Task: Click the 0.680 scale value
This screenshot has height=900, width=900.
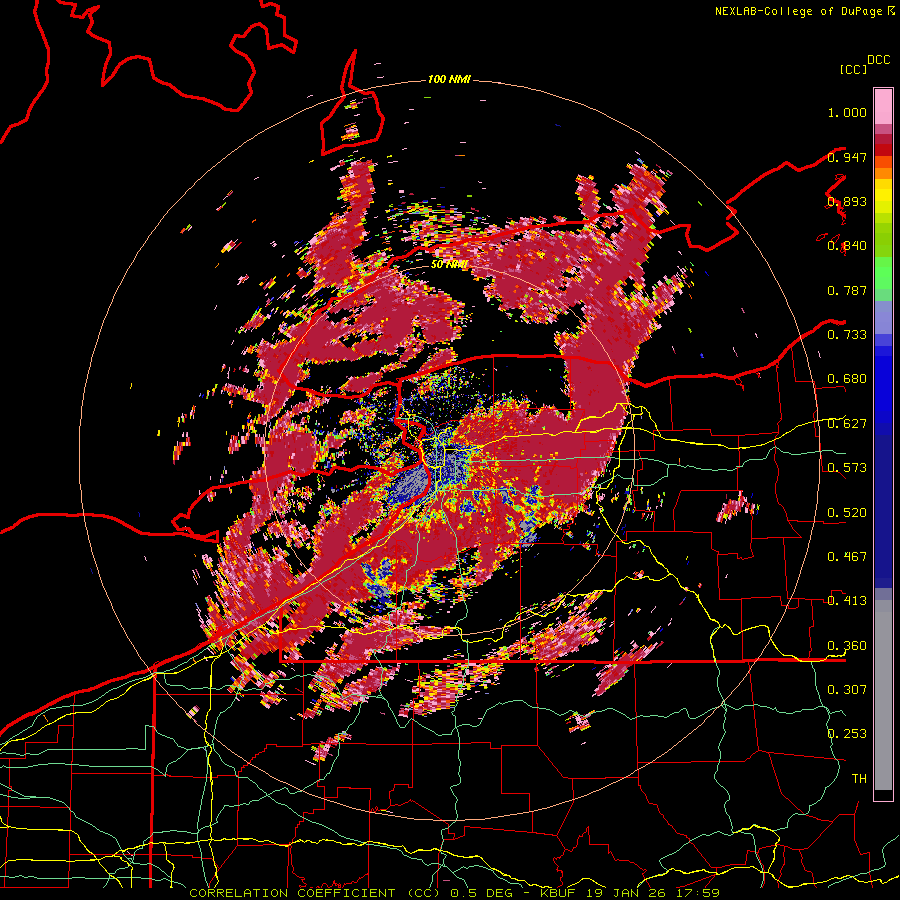Action: coord(847,379)
